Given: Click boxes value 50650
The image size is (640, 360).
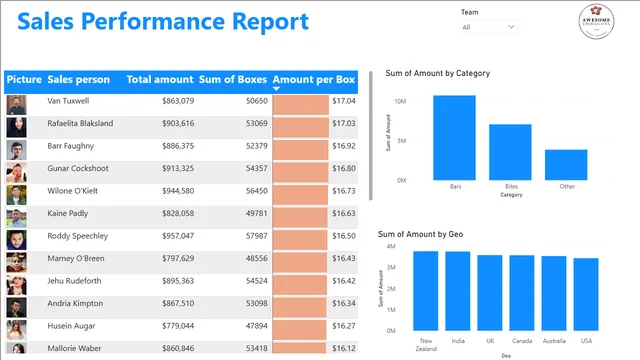Looking at the screenshot, I should pyautogui.click(x=257, y=101).
